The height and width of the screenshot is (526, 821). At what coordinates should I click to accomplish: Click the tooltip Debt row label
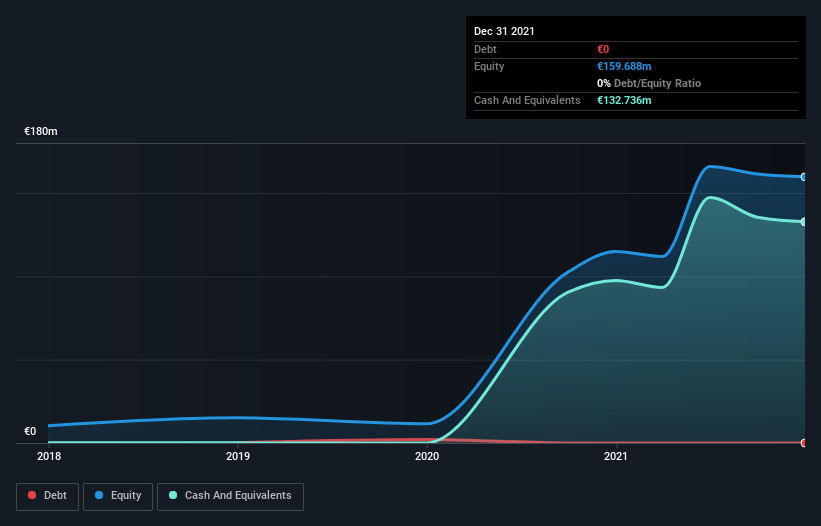tap(485, 49)
